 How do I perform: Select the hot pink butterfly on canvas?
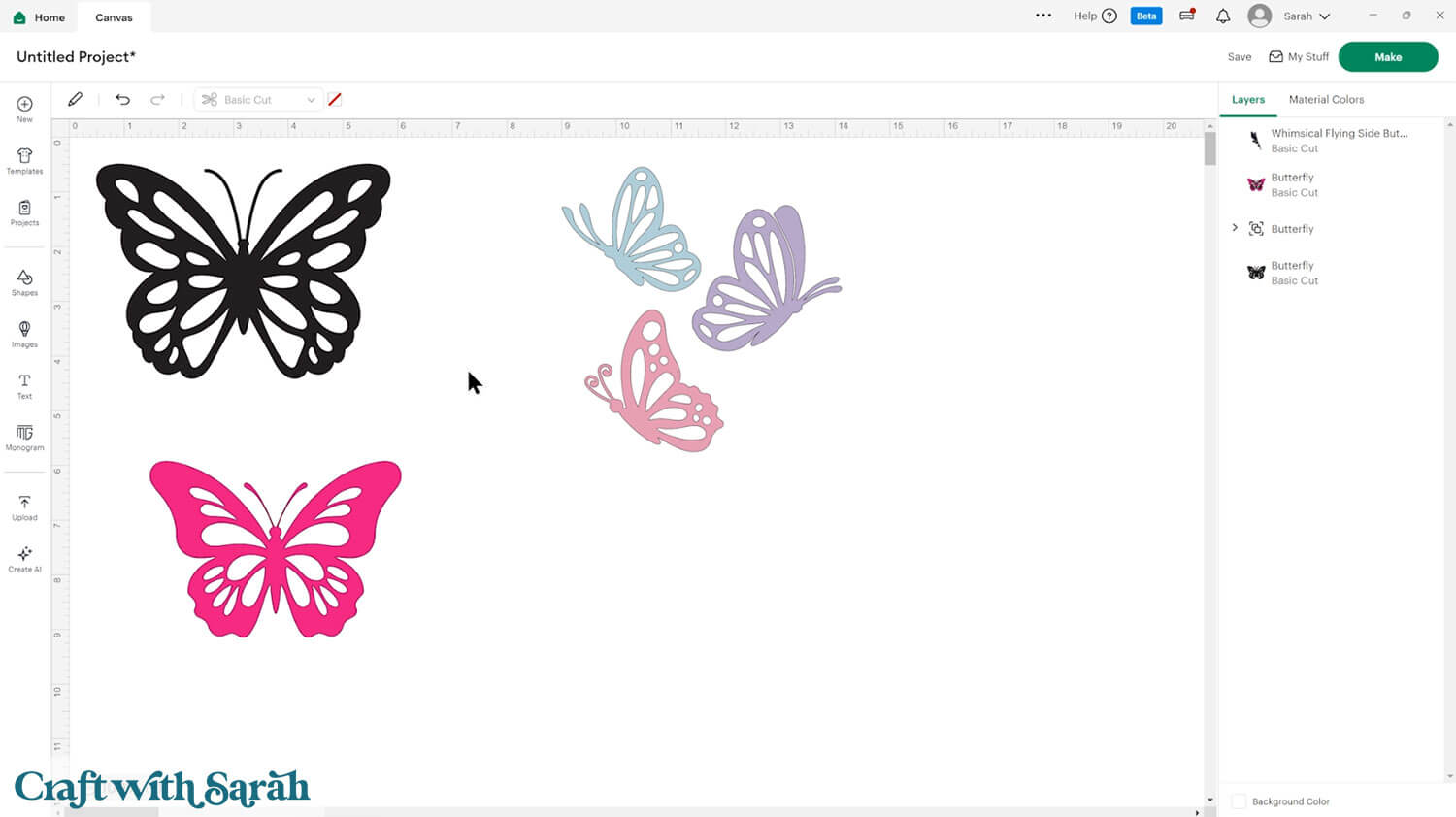pos(276,549)
